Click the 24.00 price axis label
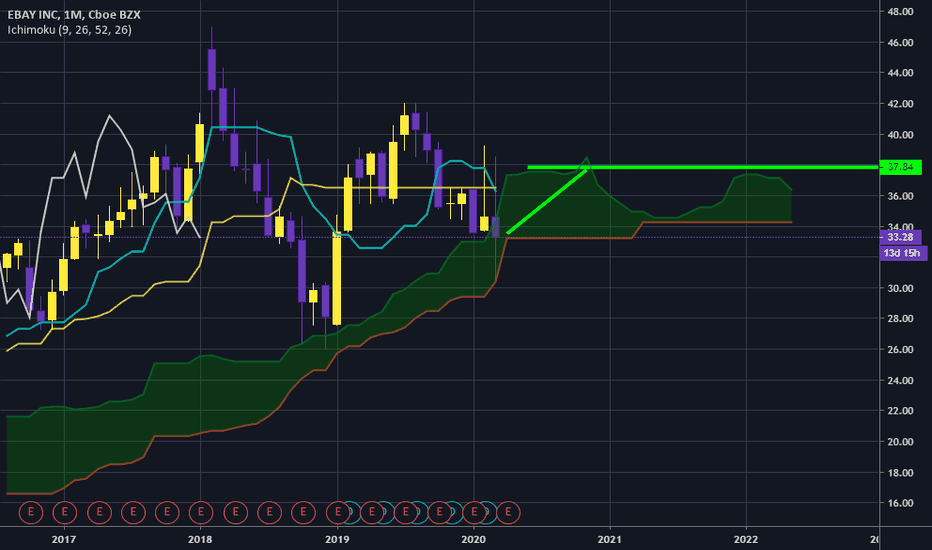 [x=900, y=380]
